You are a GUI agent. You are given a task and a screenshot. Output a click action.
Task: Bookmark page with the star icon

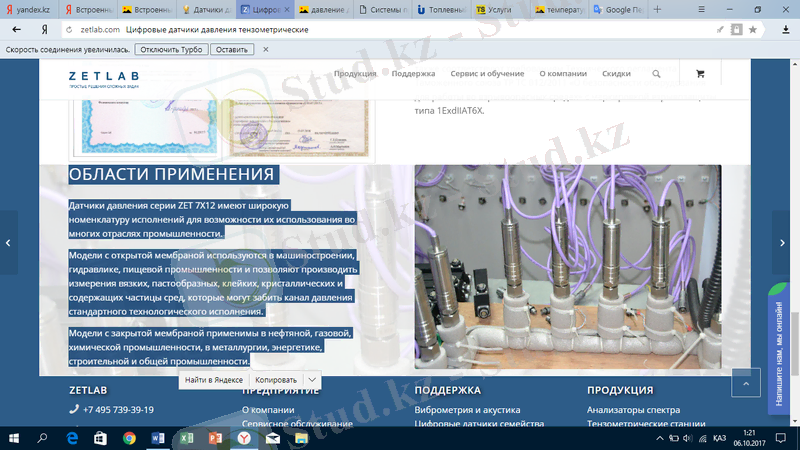(752, 30)
